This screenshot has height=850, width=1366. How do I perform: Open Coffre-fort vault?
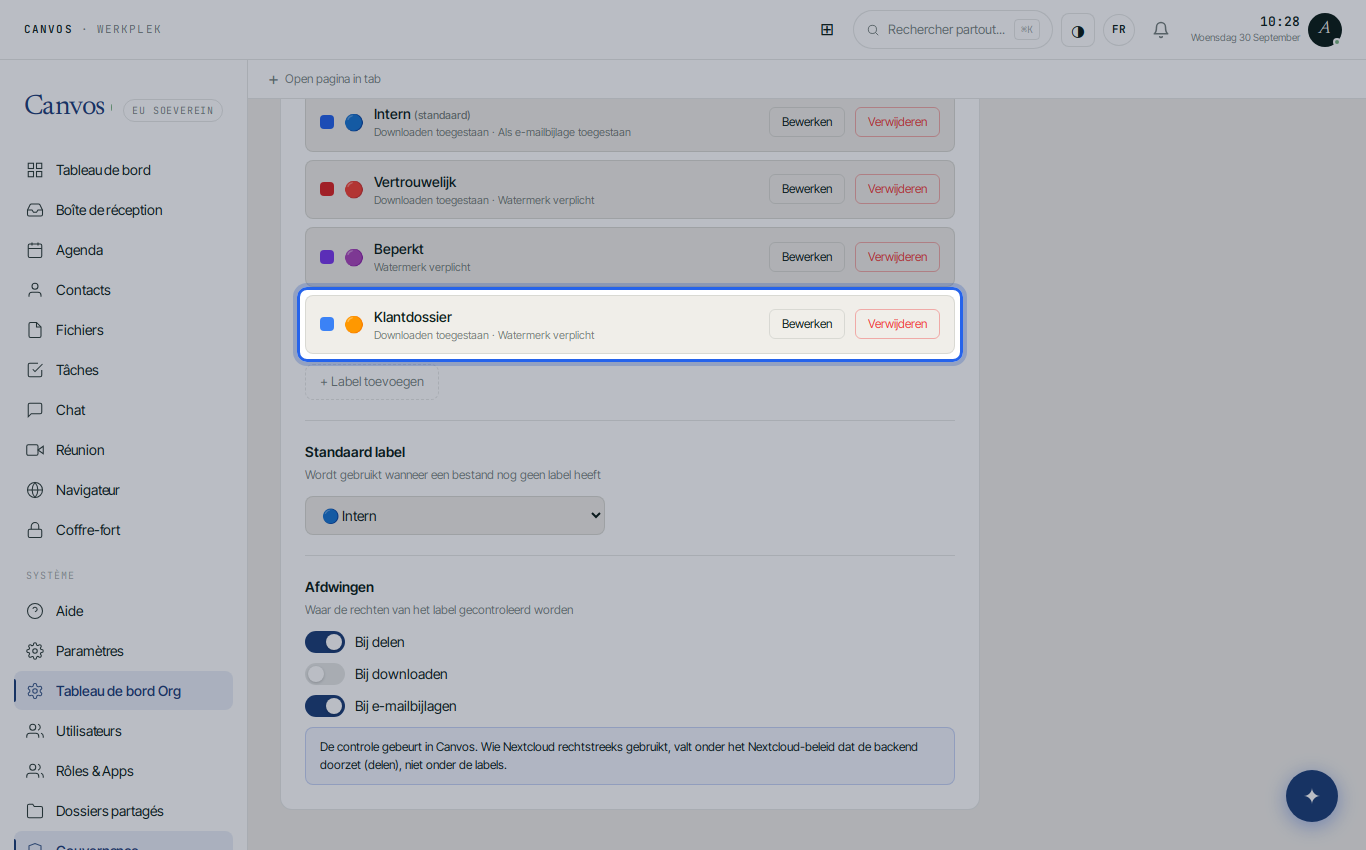(124, 530)
